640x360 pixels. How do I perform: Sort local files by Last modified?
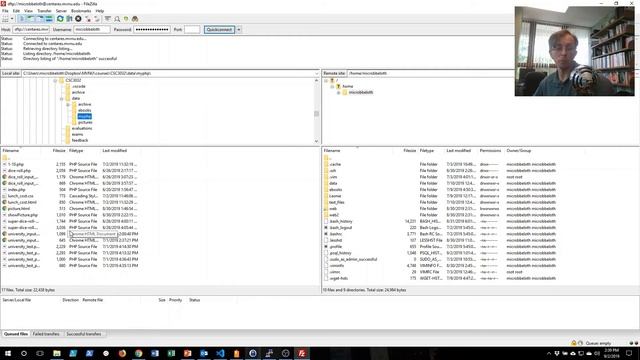click(x=115, y=151)
